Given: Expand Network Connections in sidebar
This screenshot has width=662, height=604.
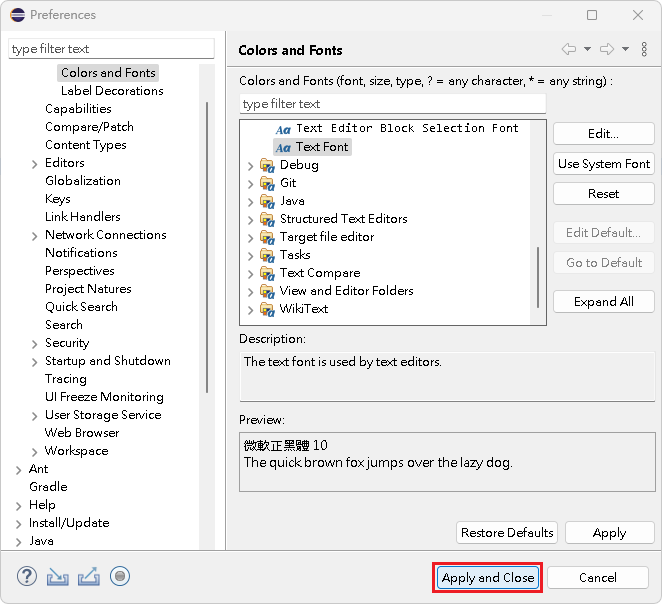Looking at the screenshot, I should point(35,235).
